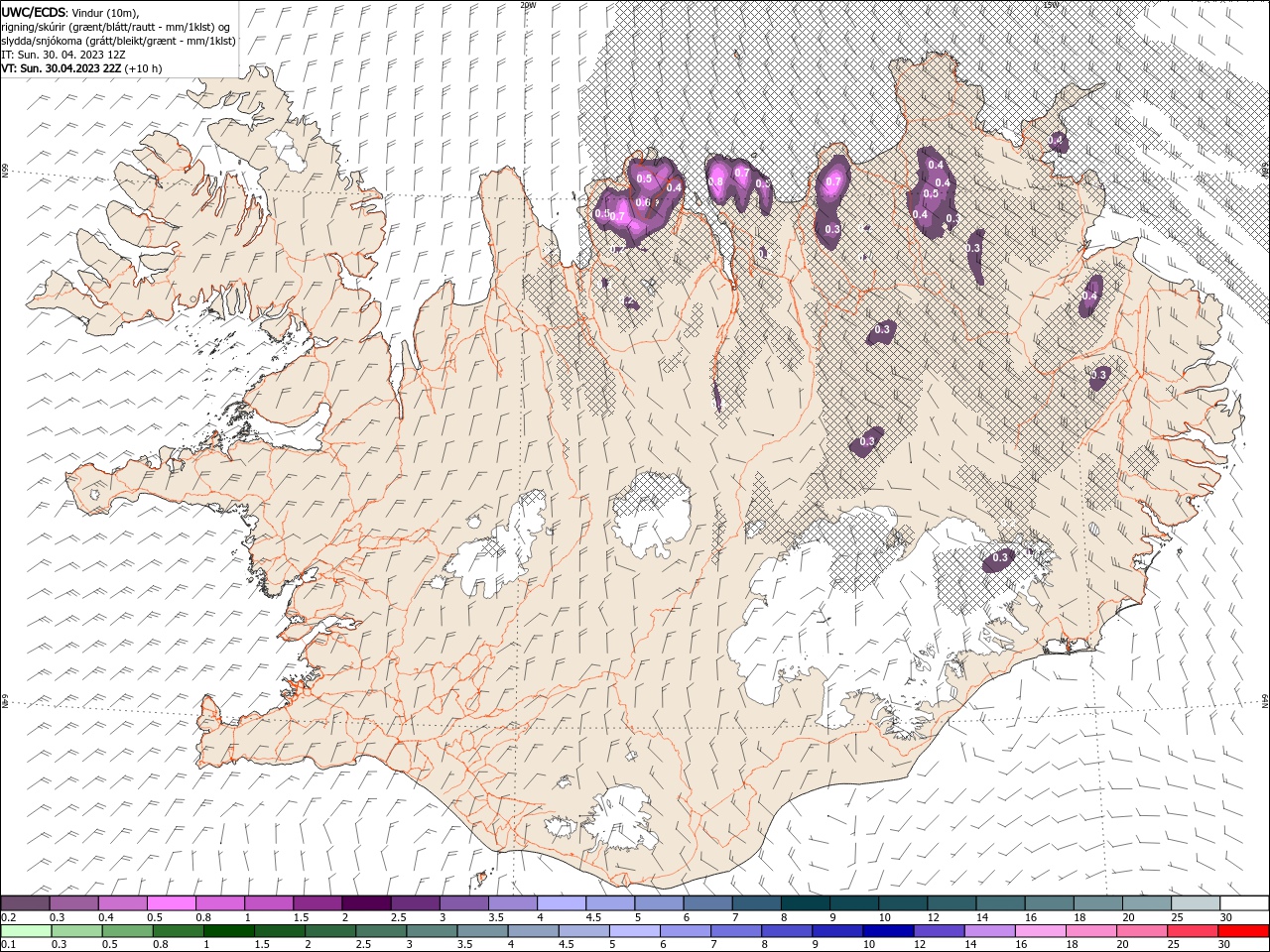Click the '(+10 h)' forecast offset text
The image size is (1270, 952).
(x=144, y=68)
